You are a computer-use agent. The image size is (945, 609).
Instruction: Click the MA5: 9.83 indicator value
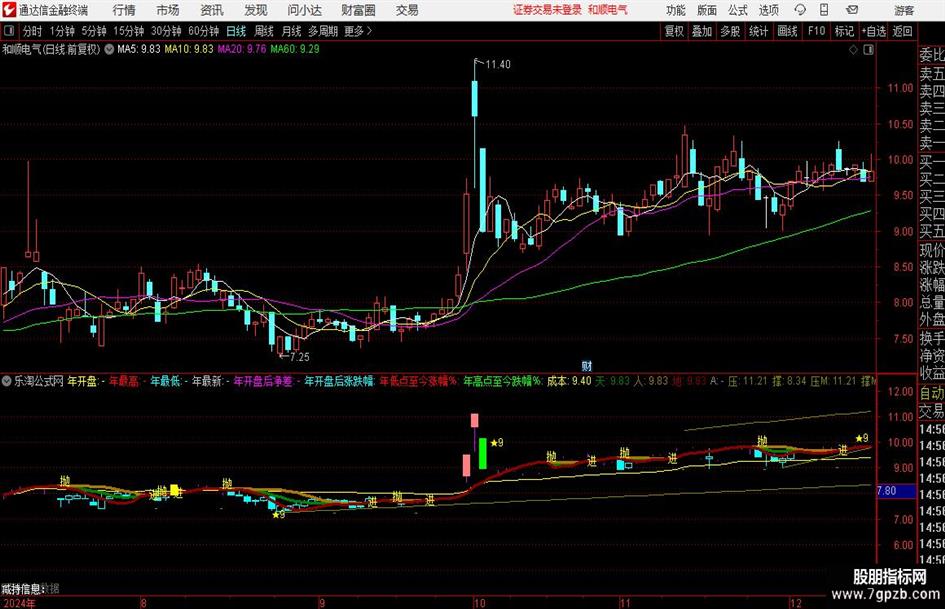(139, 49)
